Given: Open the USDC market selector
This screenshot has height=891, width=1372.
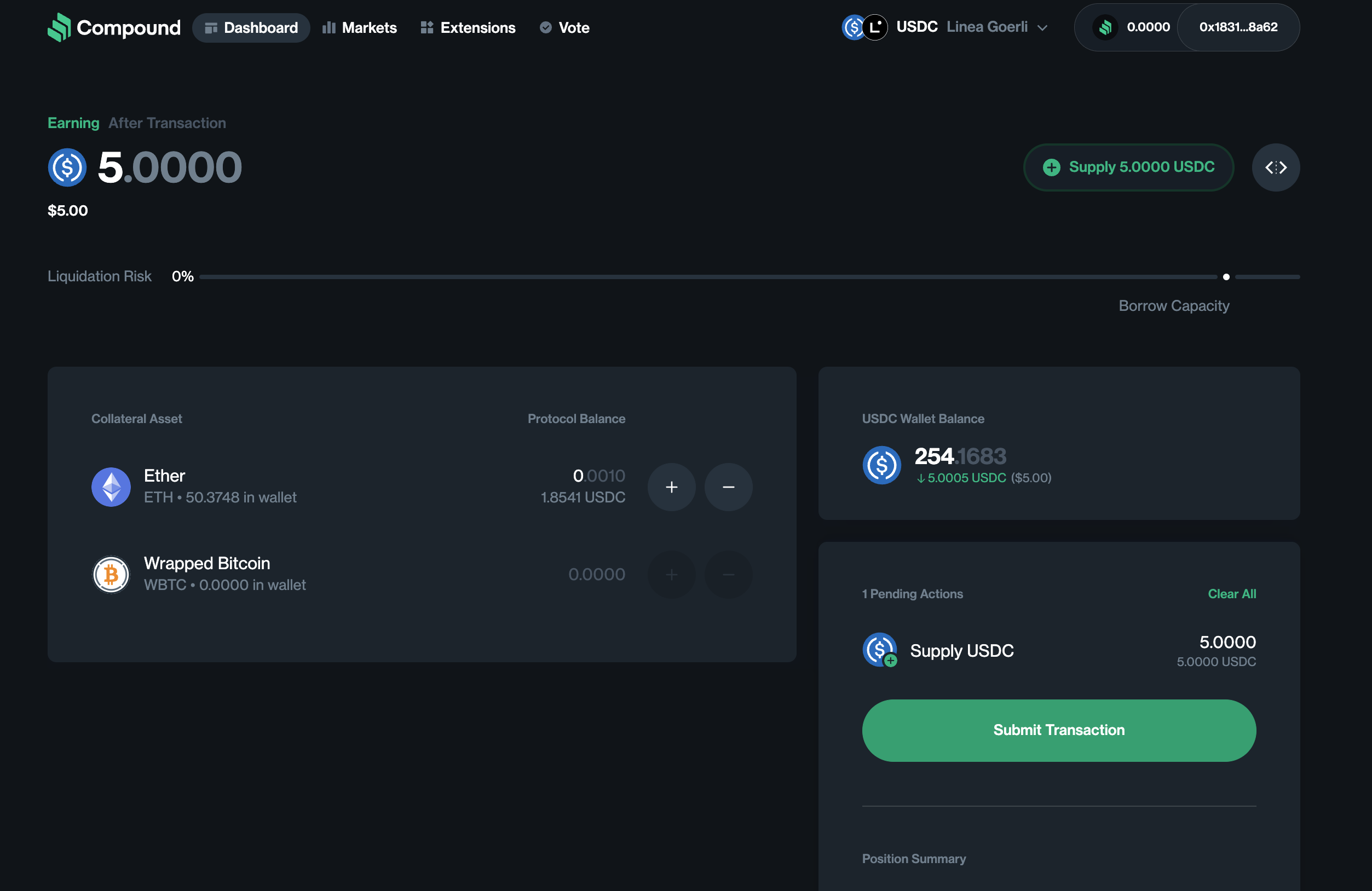Looking at the screenshot, I should pyautogui.click(x=916, y=27).
